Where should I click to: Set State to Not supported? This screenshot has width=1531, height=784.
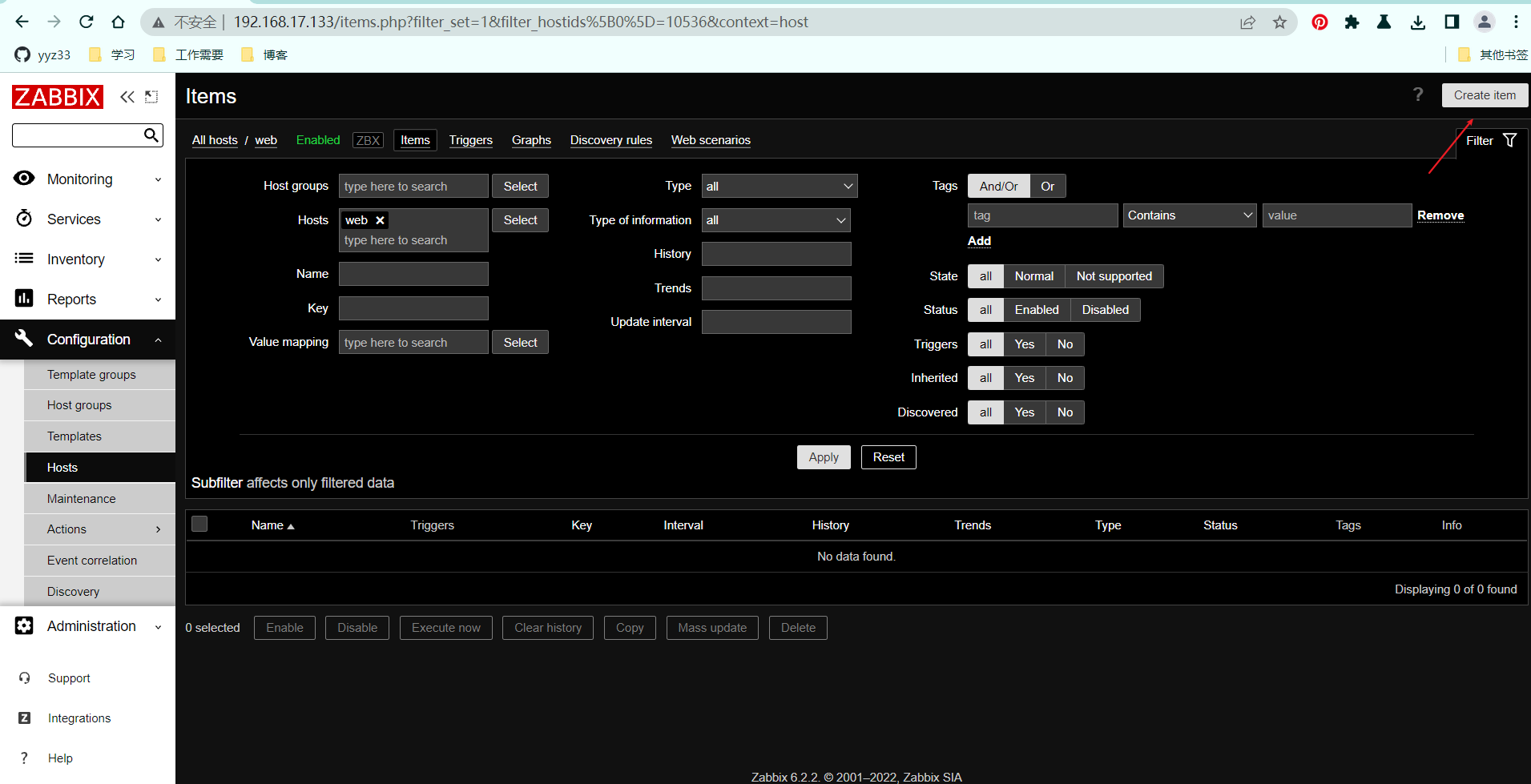pos(1114,276)
